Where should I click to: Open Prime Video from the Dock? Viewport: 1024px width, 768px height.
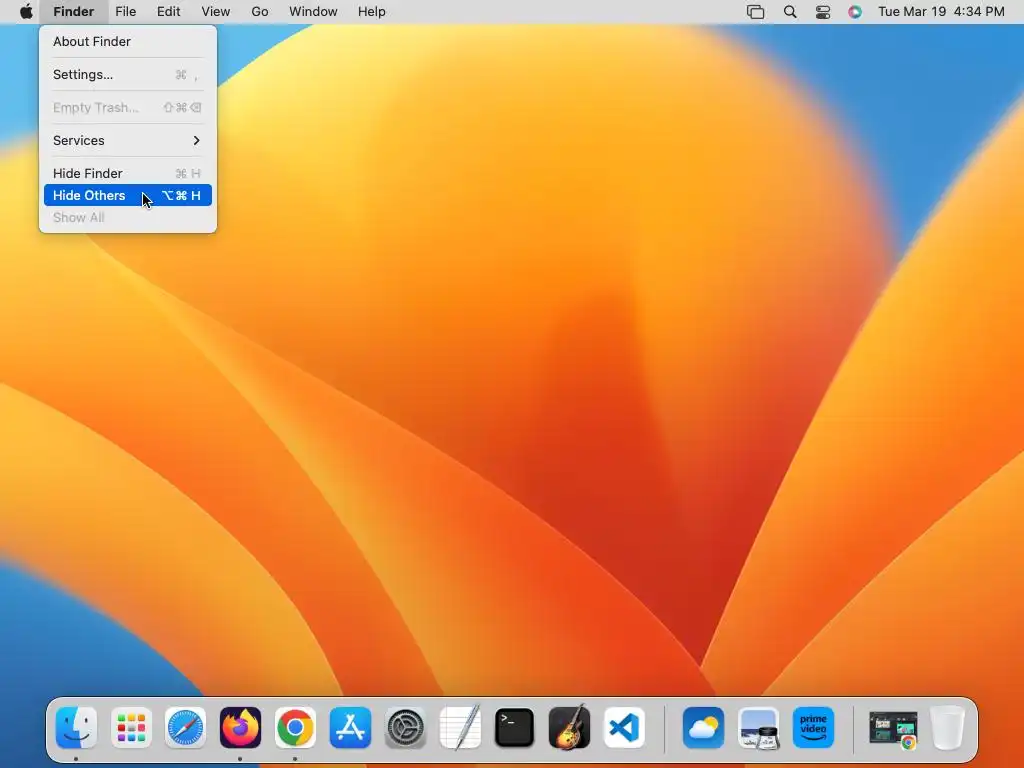pos(813,728)
